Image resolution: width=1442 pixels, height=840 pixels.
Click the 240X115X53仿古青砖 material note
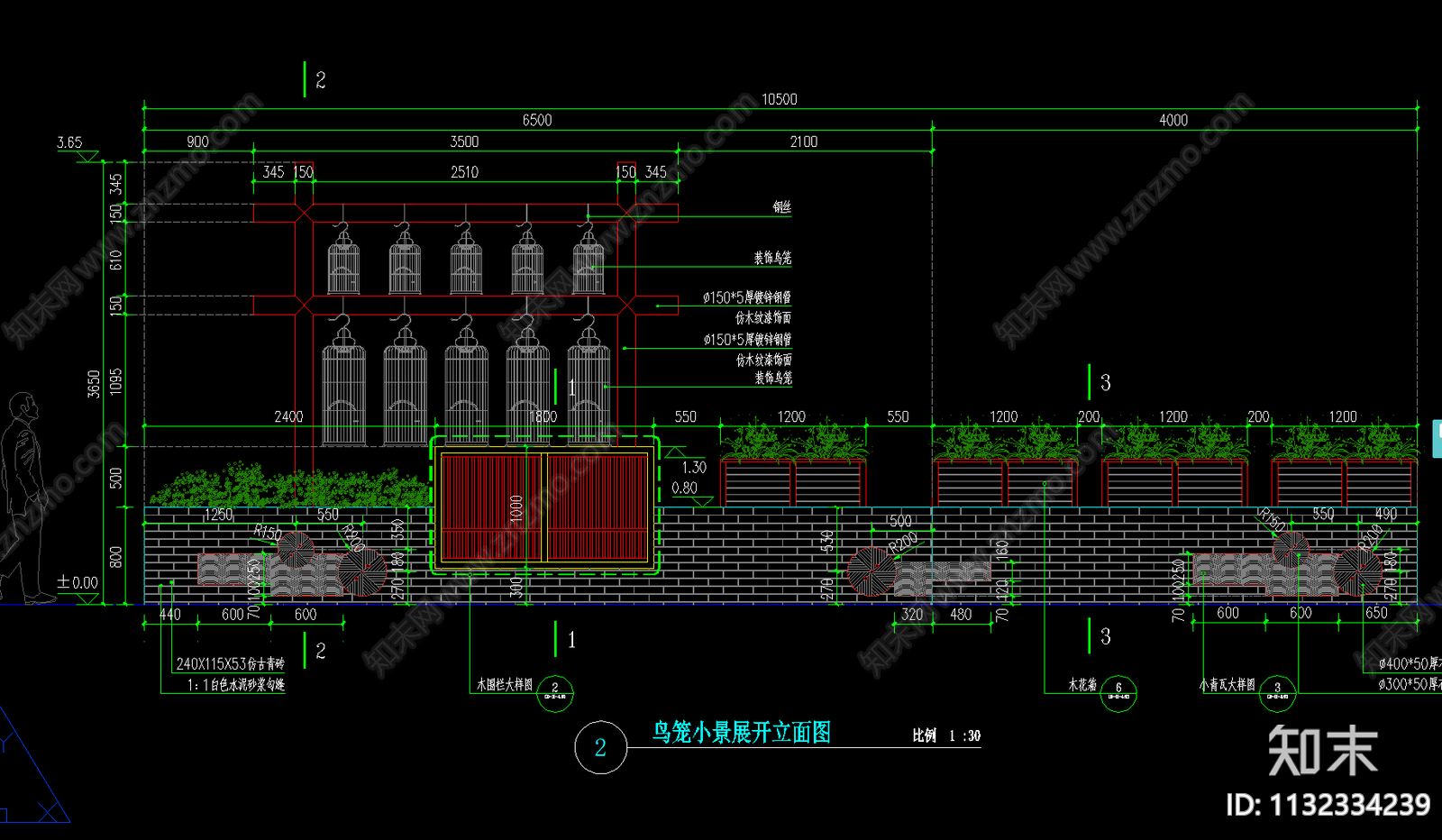(x=230, y=663)
